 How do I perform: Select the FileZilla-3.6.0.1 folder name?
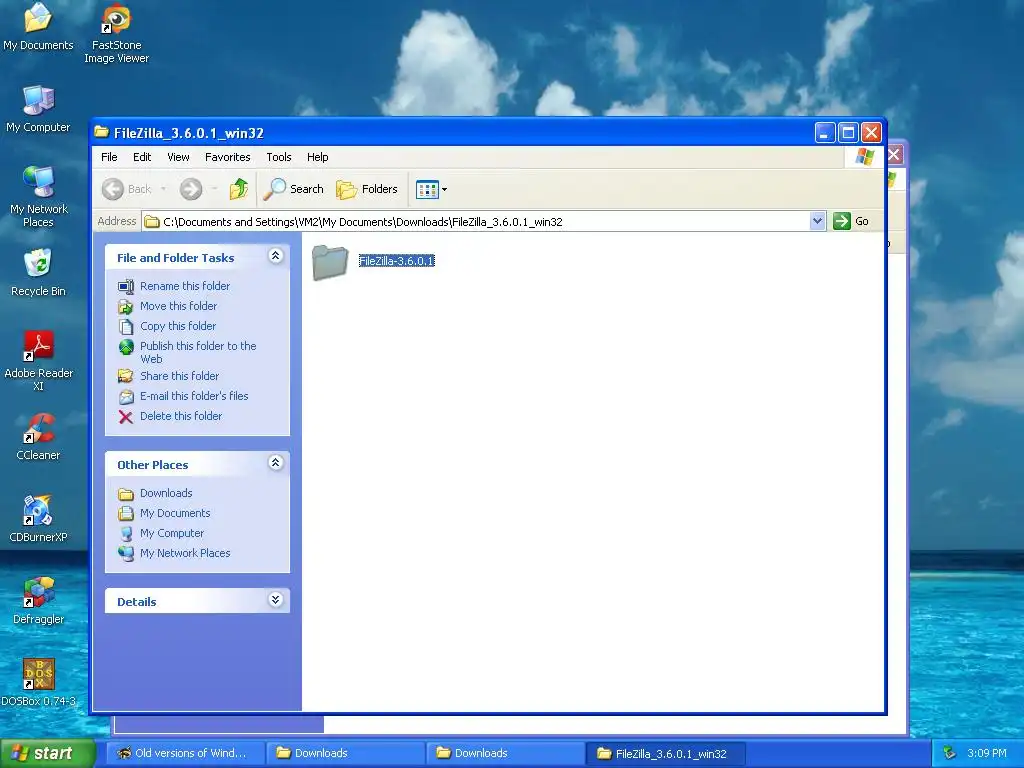pos(396,261)
